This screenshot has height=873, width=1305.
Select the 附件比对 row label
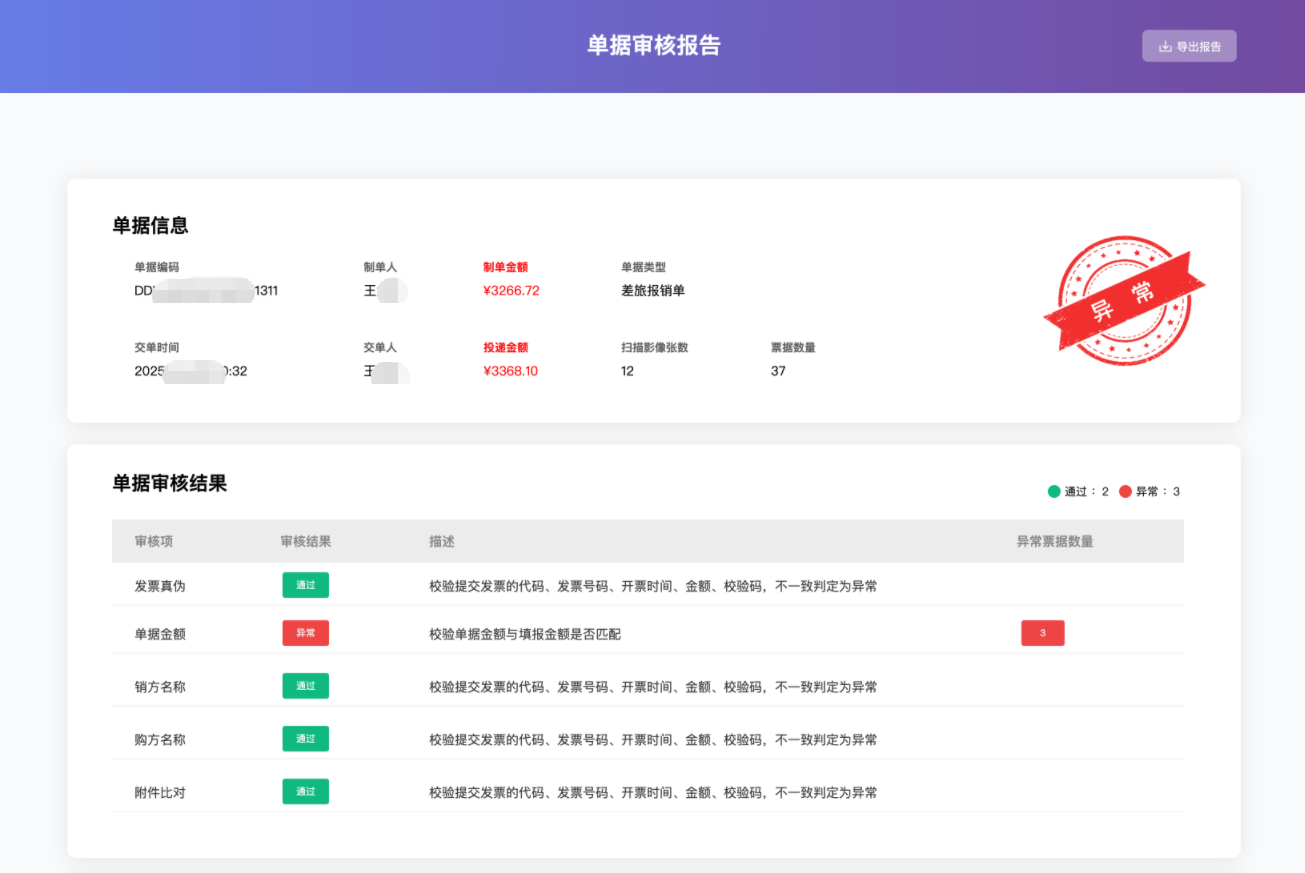click(x=160, y=793)
